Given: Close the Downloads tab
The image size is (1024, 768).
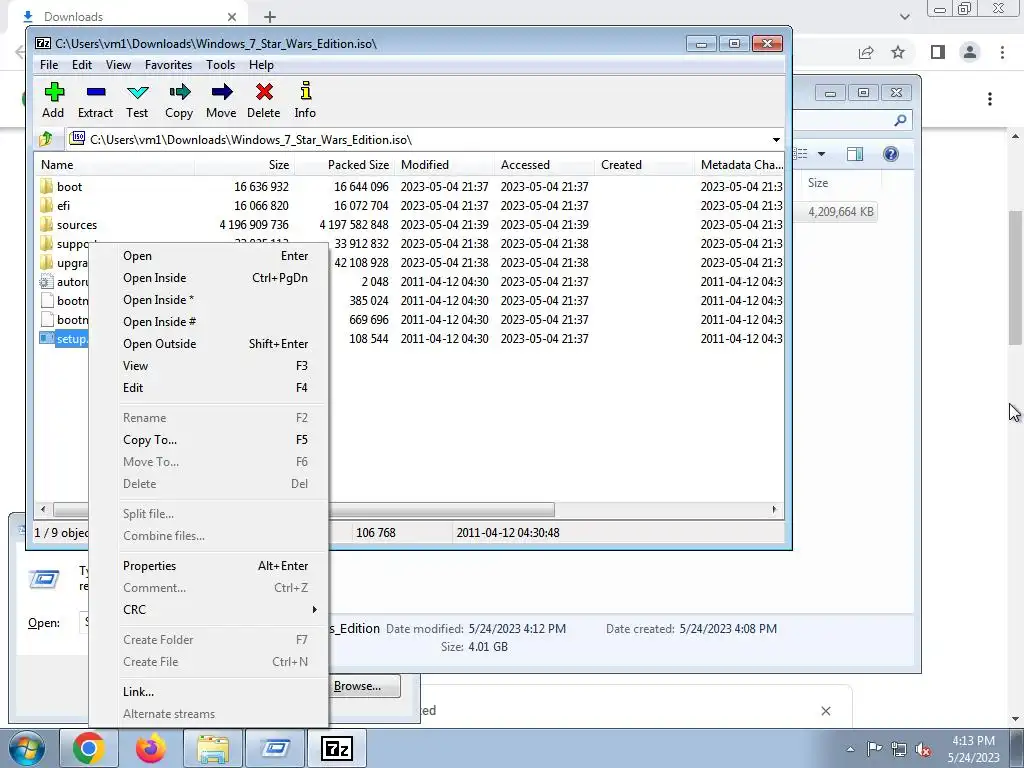Looking at the screenshot, I should coord(232,17).
